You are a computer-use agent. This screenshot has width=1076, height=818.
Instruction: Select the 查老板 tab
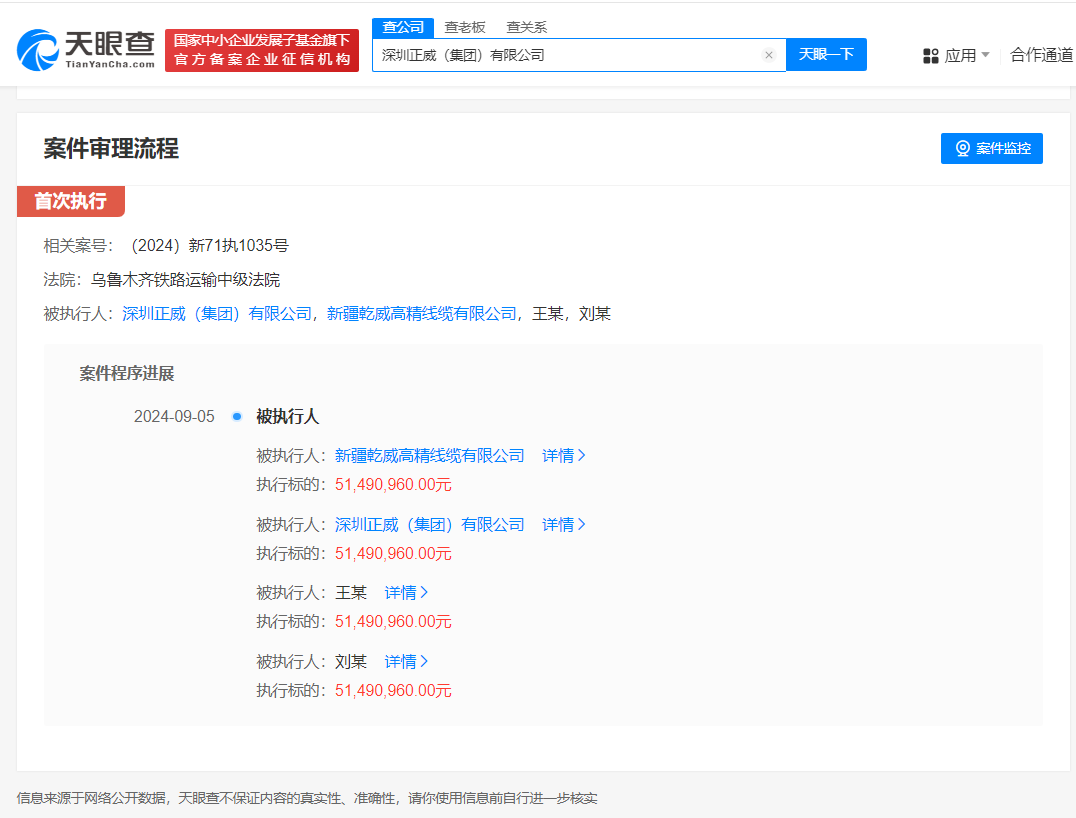pyautogui.click(x=465, y=27)
